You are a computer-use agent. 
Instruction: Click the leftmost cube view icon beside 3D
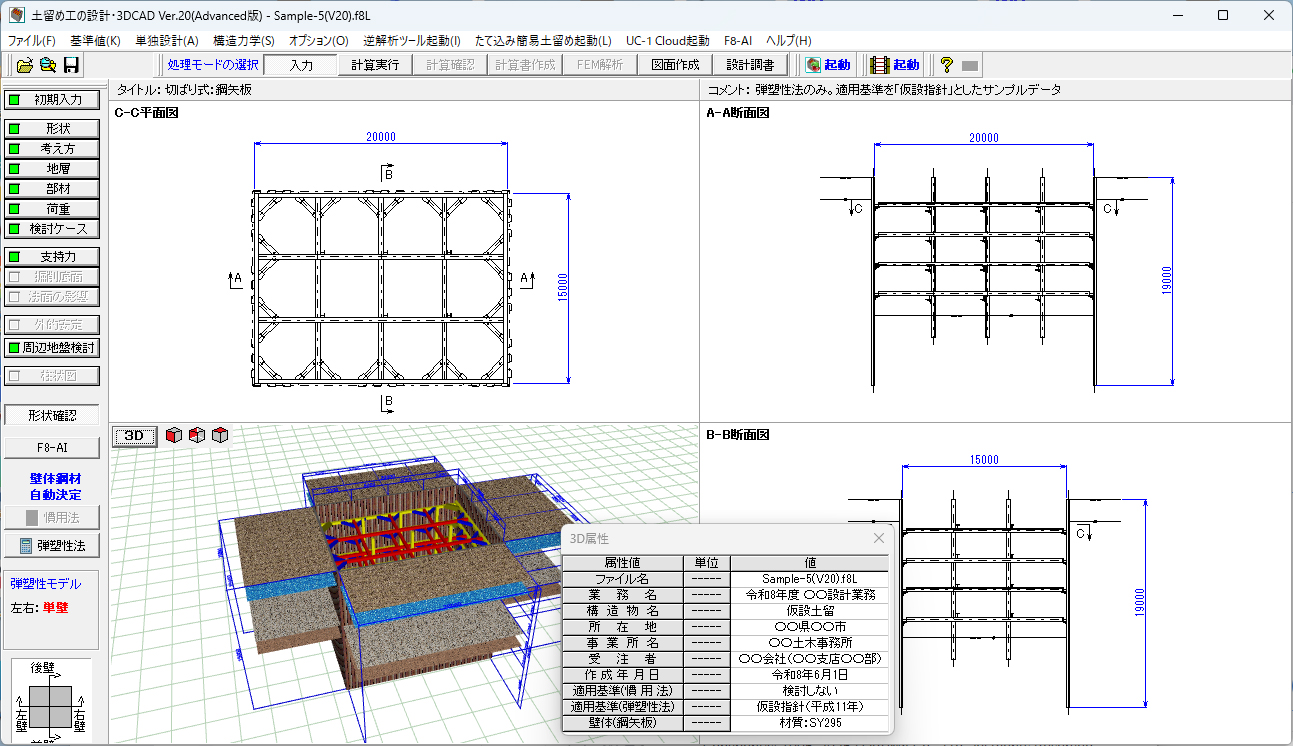(174, 435)
